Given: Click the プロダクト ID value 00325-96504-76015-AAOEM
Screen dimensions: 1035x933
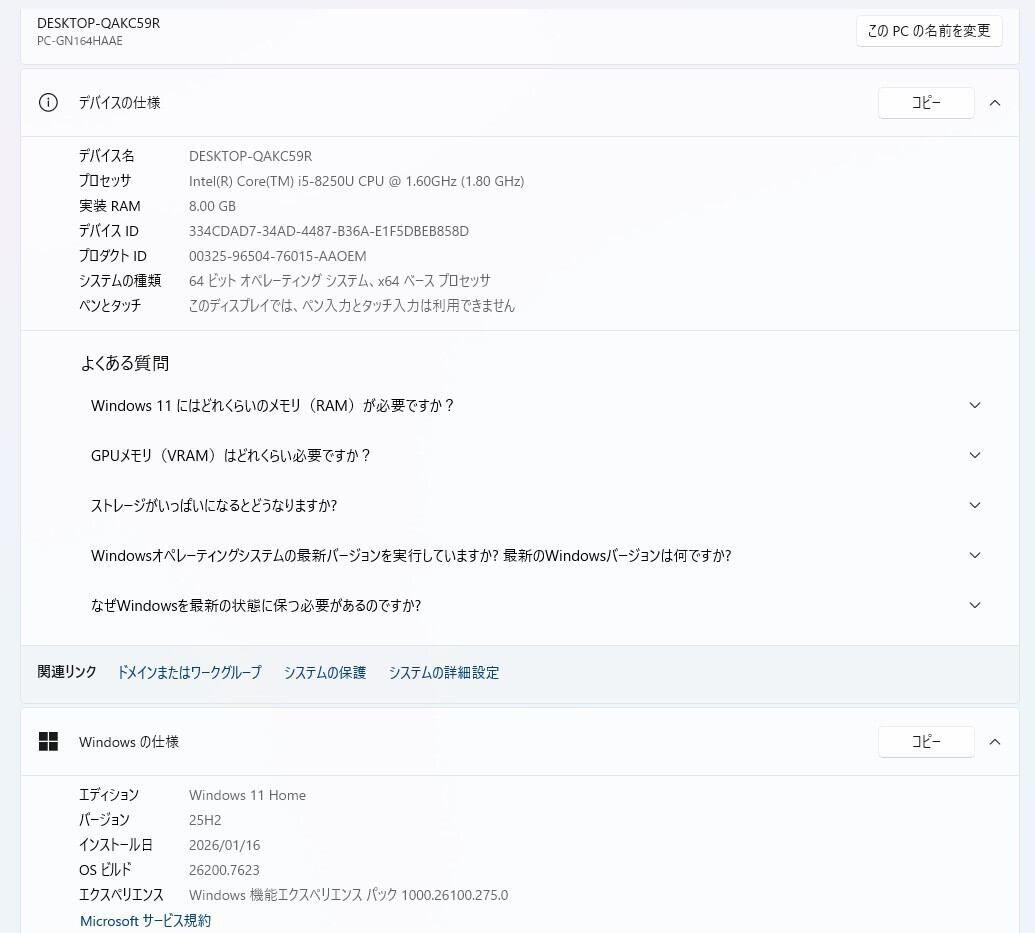Looking at the screenshot, I should (x=277, y=256).
